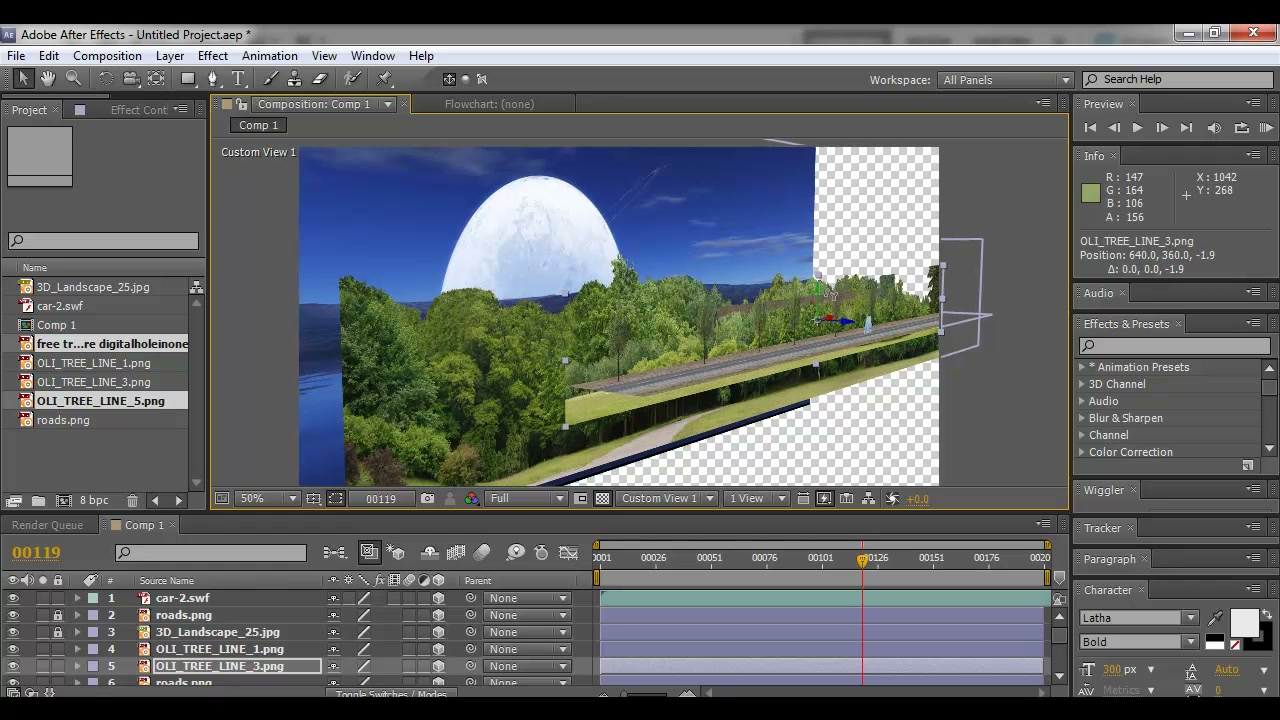Viewport: 1280px width, 720px height.
Task: Click the Play button in Preview panel
Action: pos(1137,128)
